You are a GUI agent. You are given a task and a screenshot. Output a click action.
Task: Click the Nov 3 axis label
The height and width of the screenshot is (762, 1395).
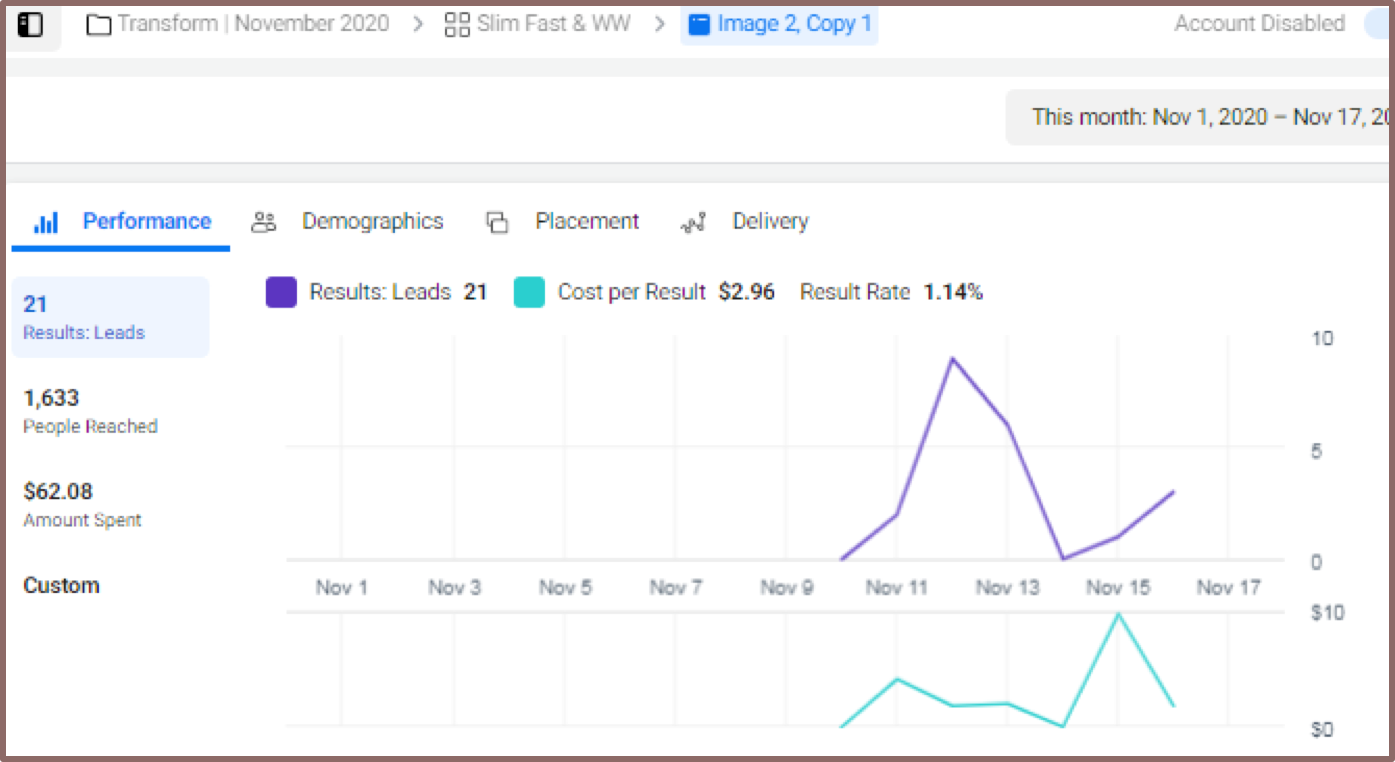[454, 588]
